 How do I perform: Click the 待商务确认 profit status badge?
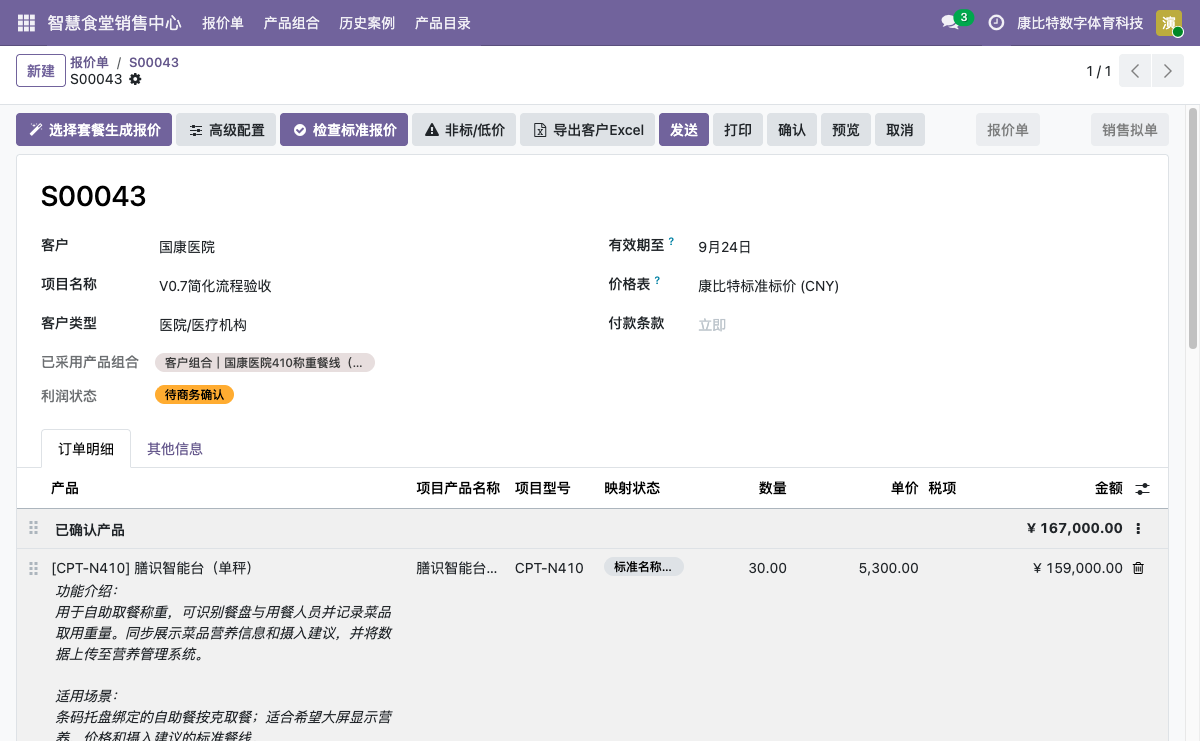[194, 395]
